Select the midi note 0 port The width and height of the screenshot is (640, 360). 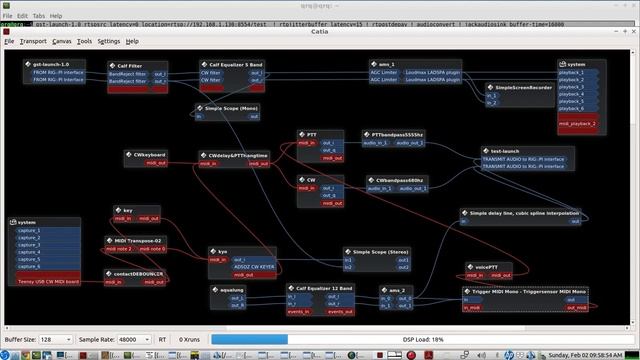(x=152, y=249)
